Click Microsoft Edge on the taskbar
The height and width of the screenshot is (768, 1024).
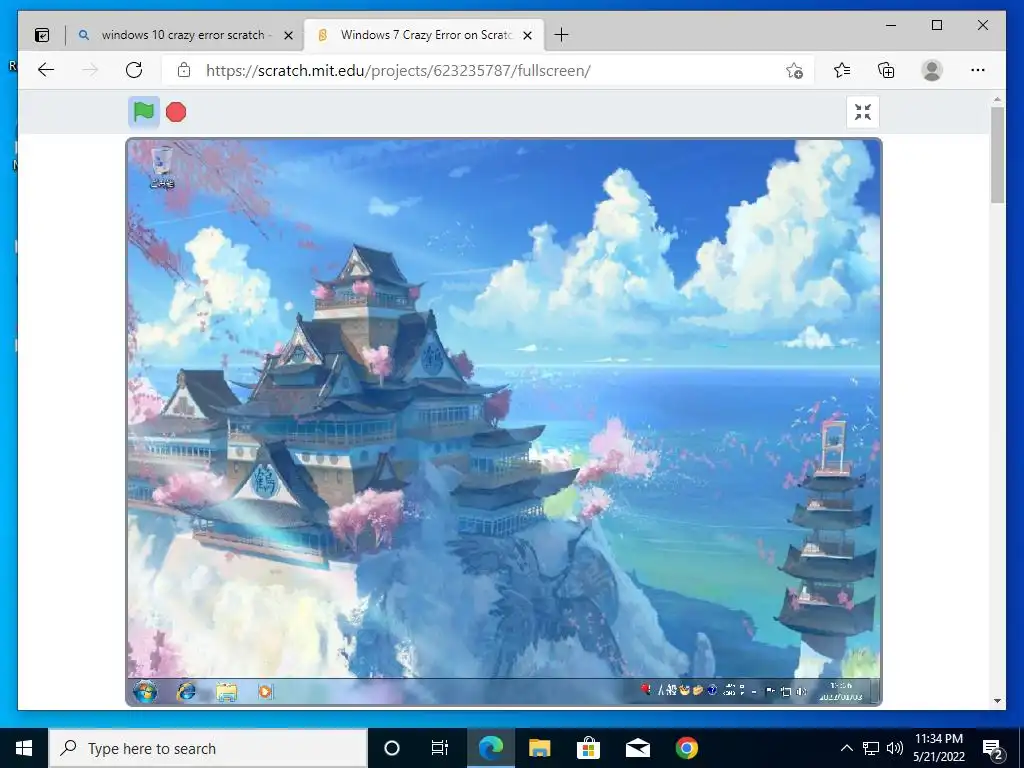(x=490, y=748)
